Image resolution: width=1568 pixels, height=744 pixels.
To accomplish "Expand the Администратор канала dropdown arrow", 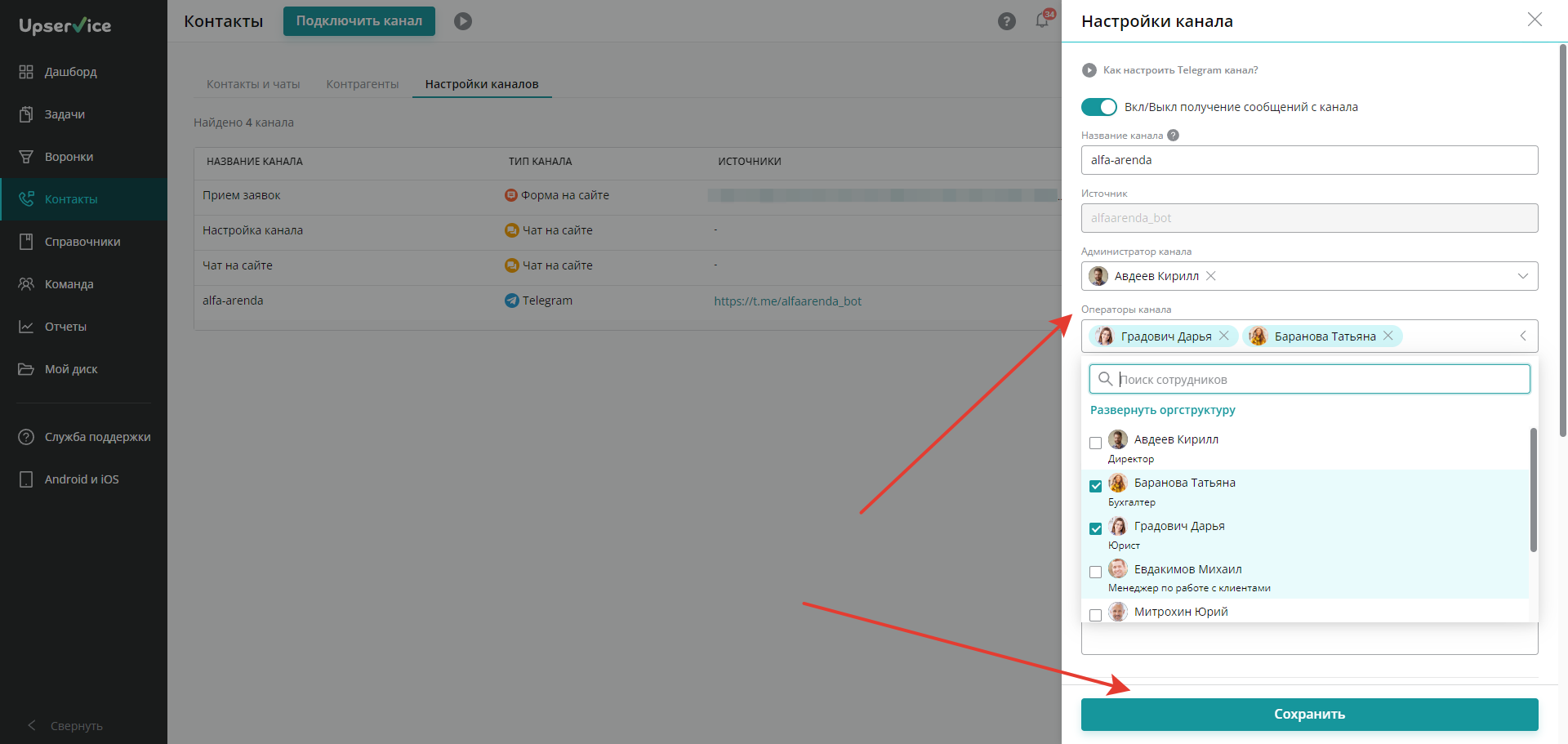I will coord(1523,276).
